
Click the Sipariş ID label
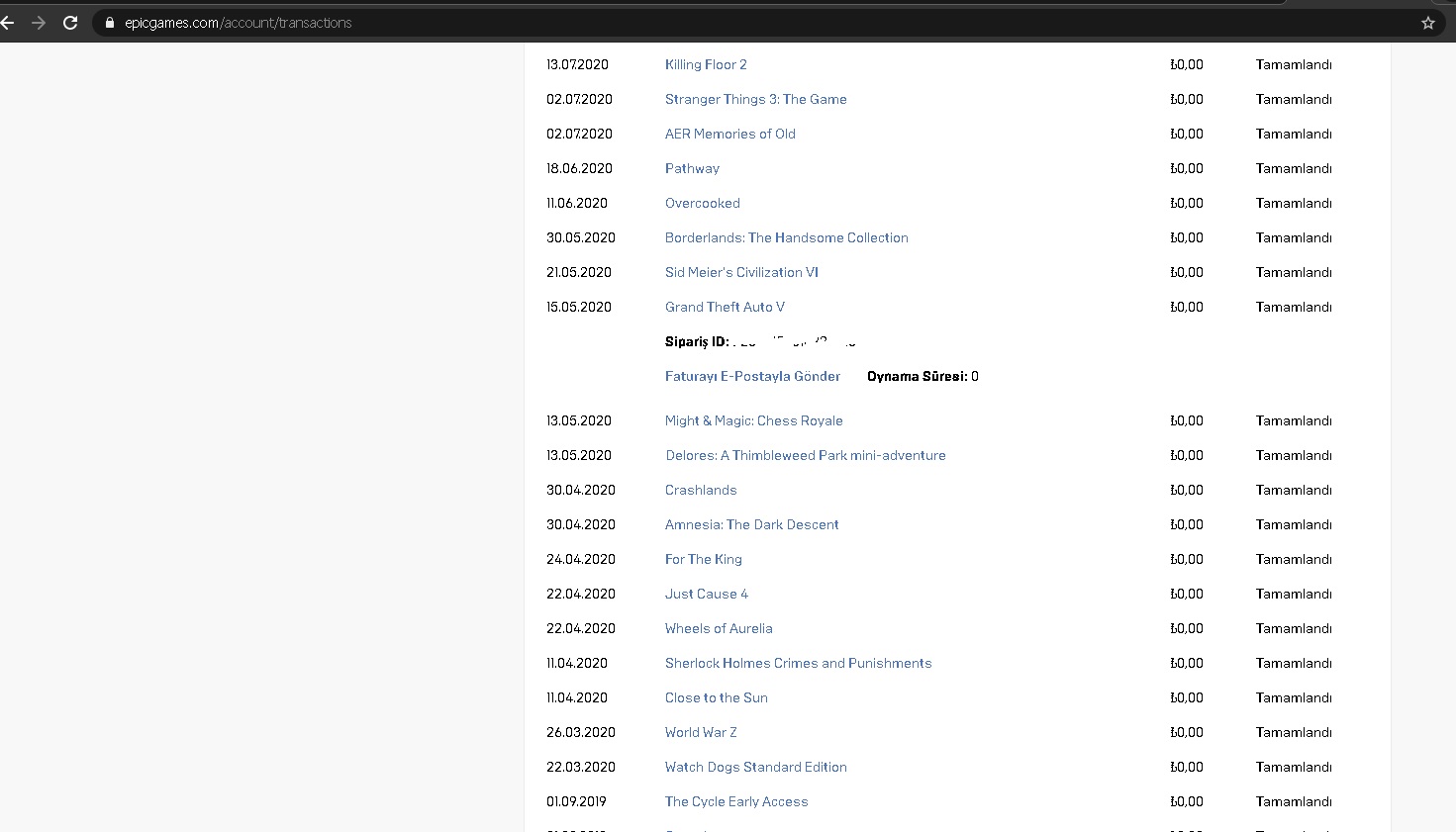click(697, 341)
